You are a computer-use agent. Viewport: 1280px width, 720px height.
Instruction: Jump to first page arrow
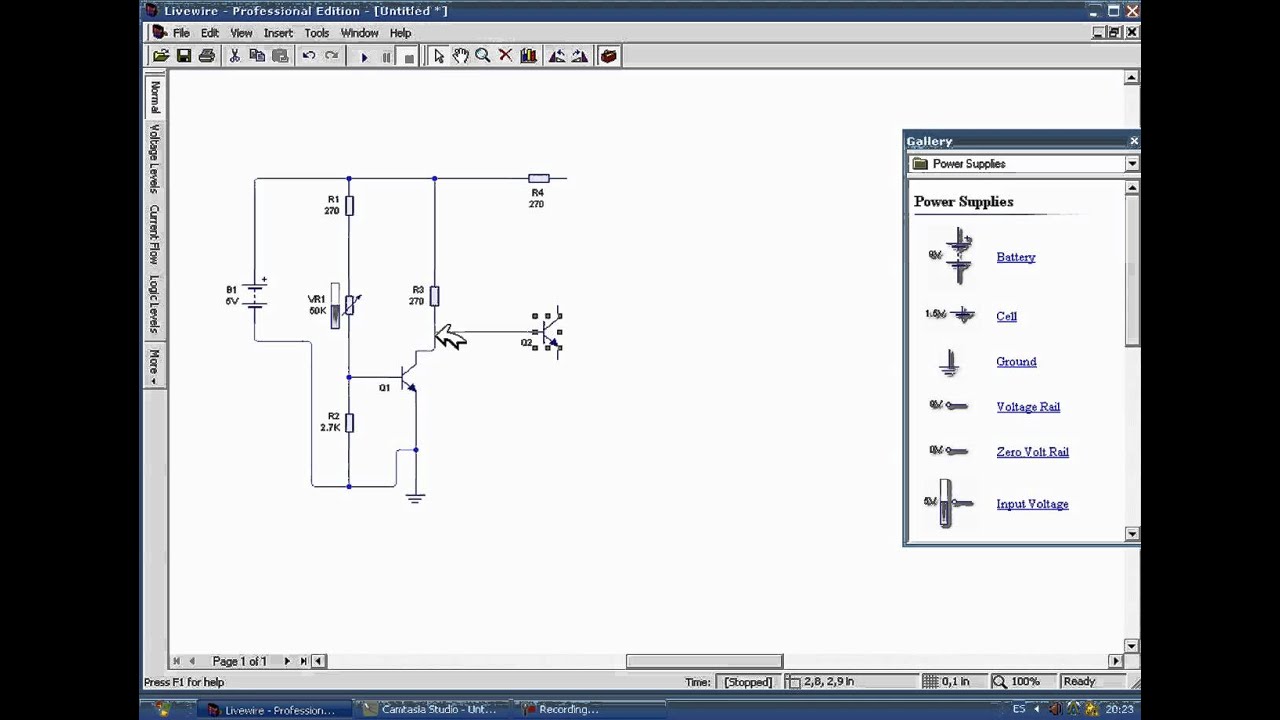pyautogui.click(x=176, y=661)
